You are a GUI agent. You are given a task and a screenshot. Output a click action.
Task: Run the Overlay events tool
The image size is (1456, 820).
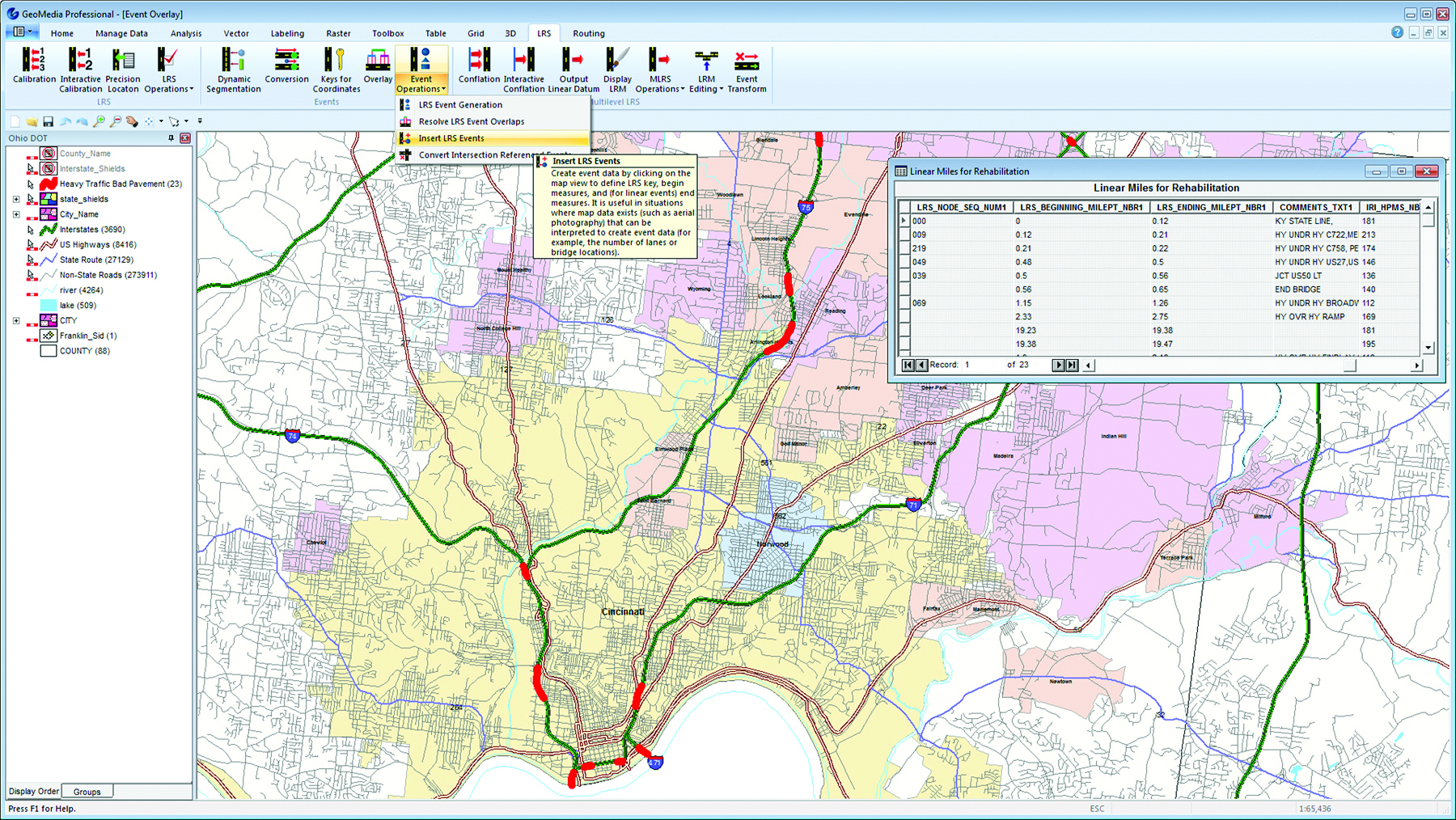coord(378,66)
